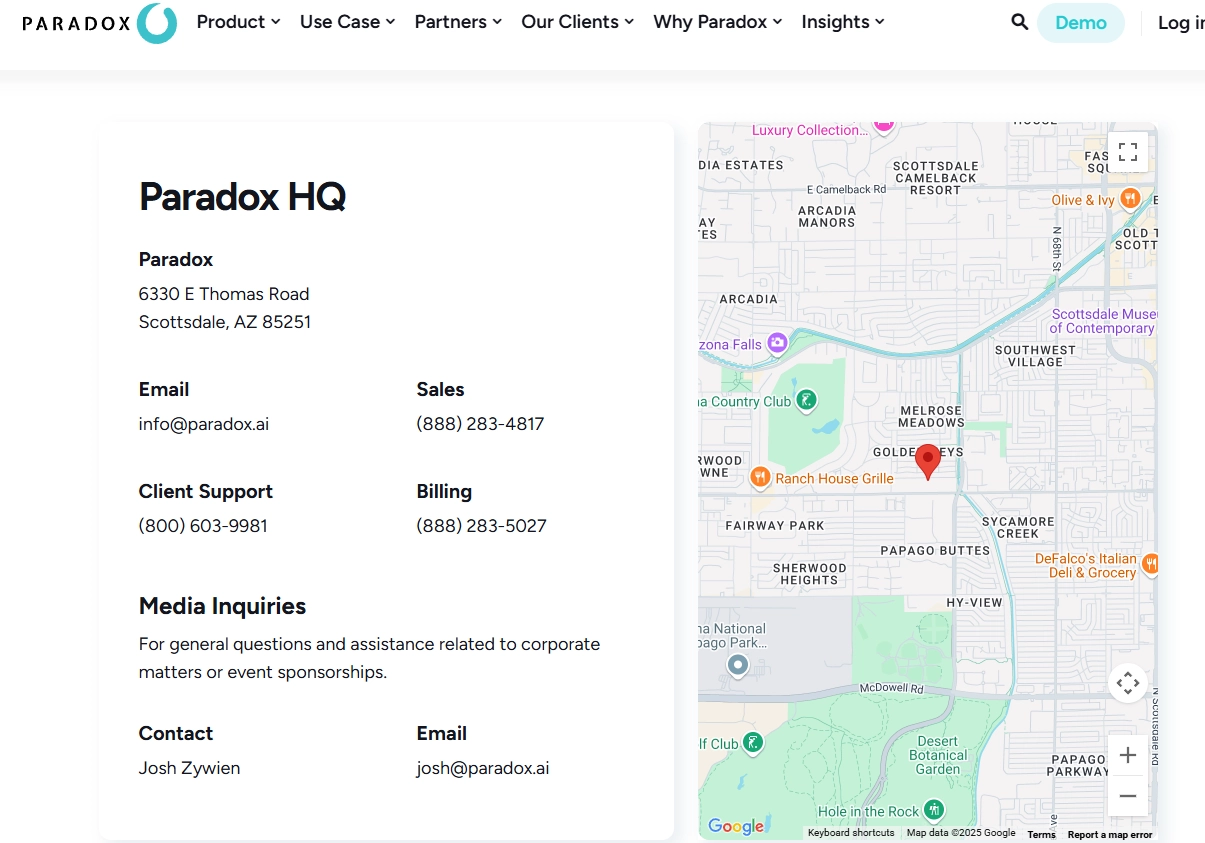Click the McDowell Rd map label

tap(892, 689)
